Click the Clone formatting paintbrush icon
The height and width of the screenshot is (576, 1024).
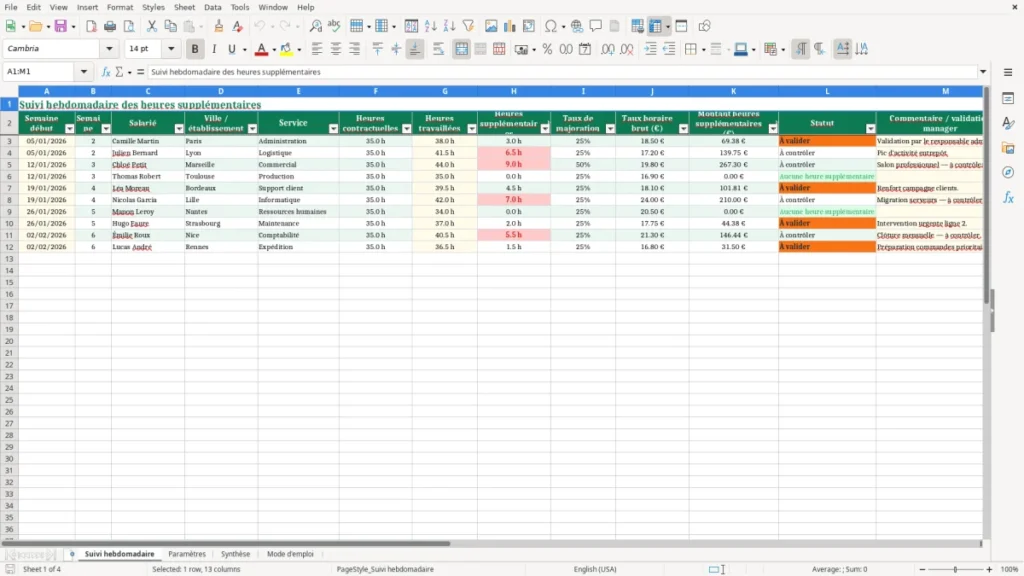[x=219, y=26]
